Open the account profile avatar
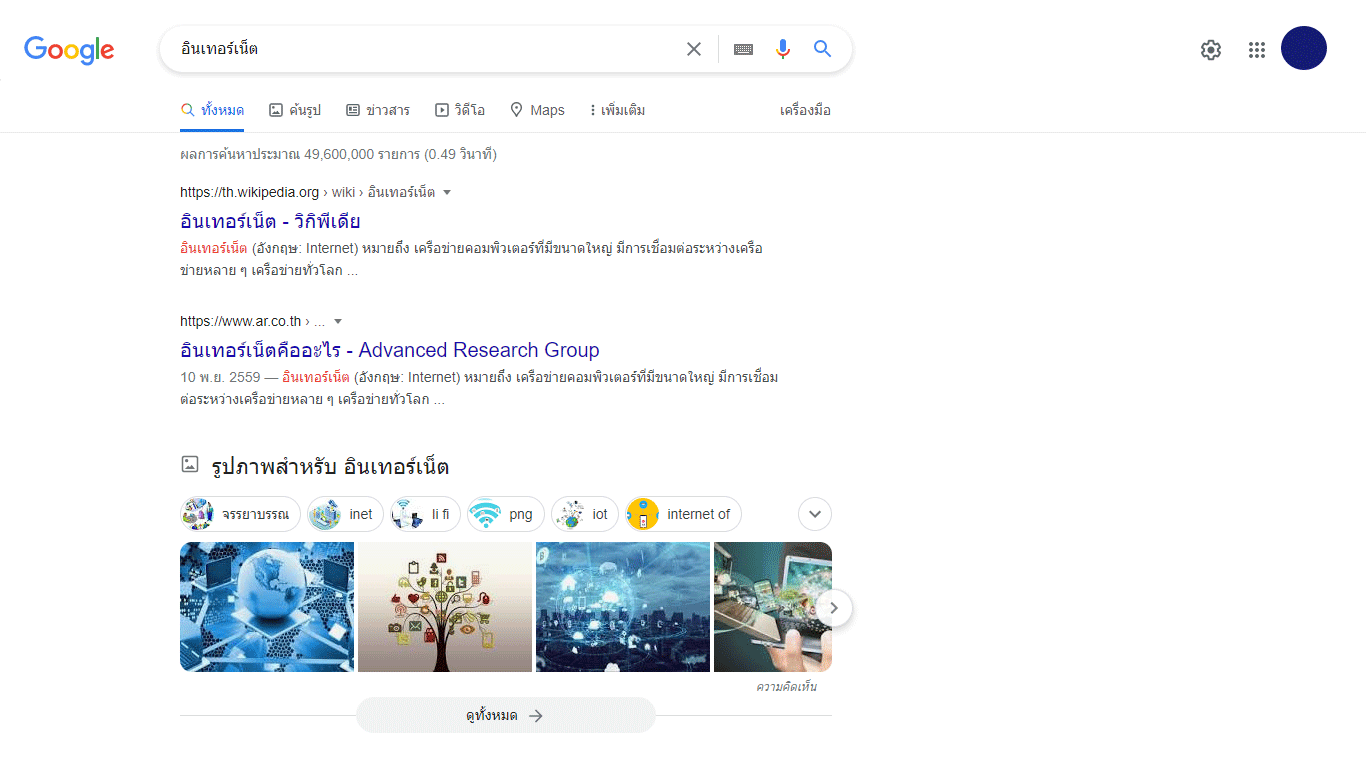This screenshot has height=774, width=1366. click(1303, 48)
